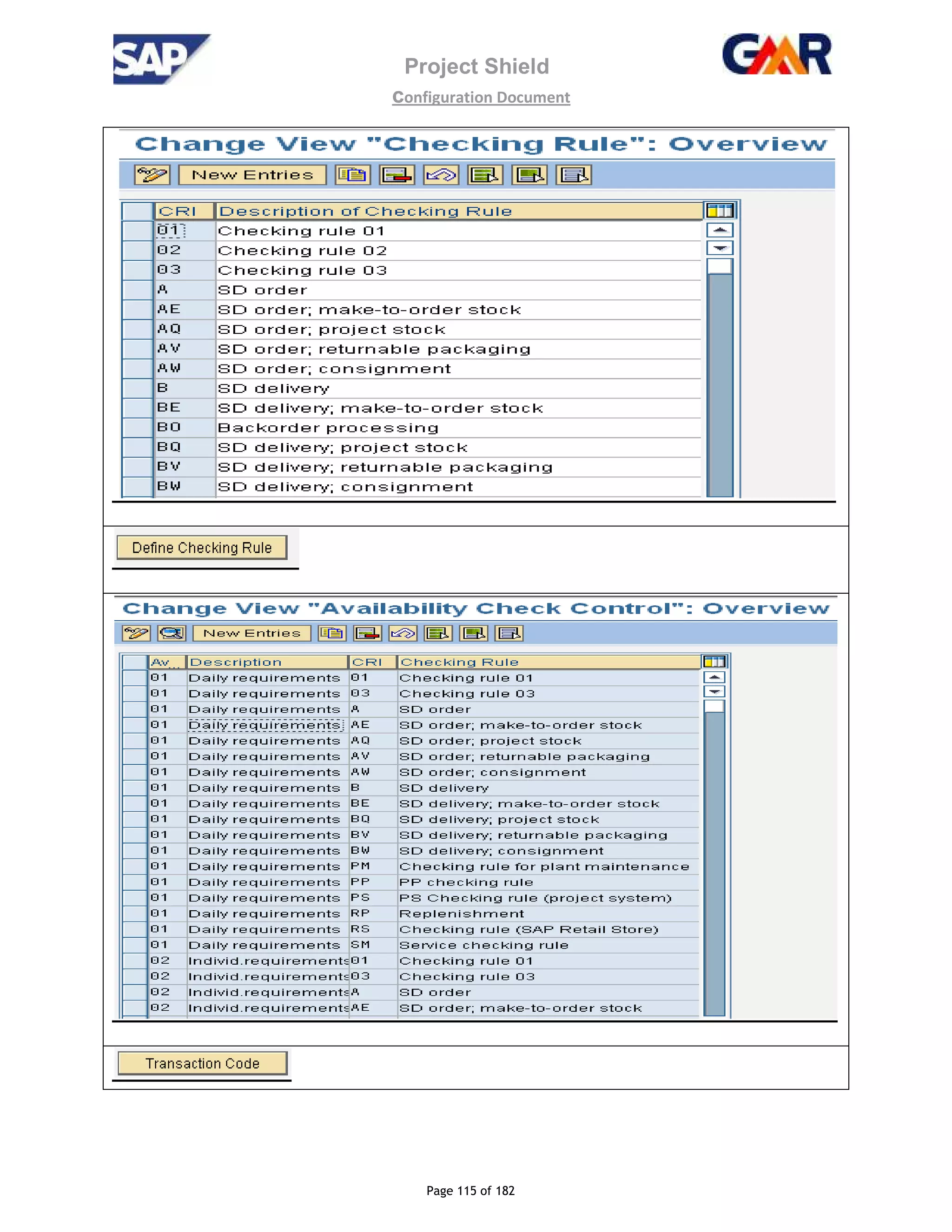Image resolution: width=952 pixels, height=1232 pixels.
Task: Open table settings icon of Availability Check table
Action: point(714,662)
